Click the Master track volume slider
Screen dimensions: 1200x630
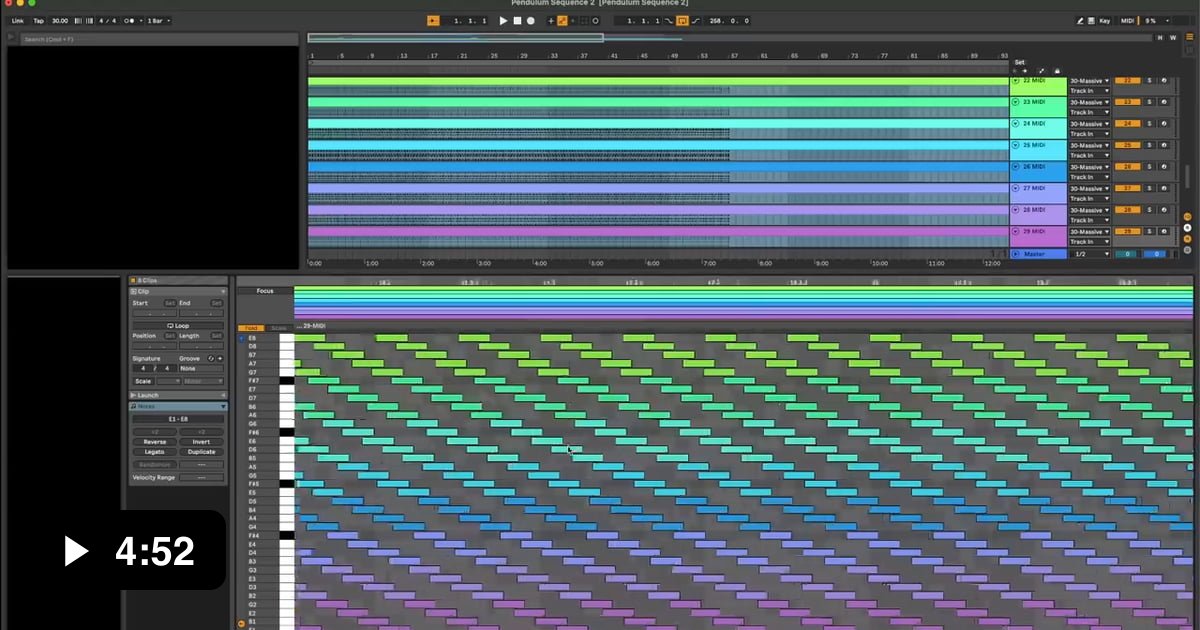click(x=1157, y=252)
